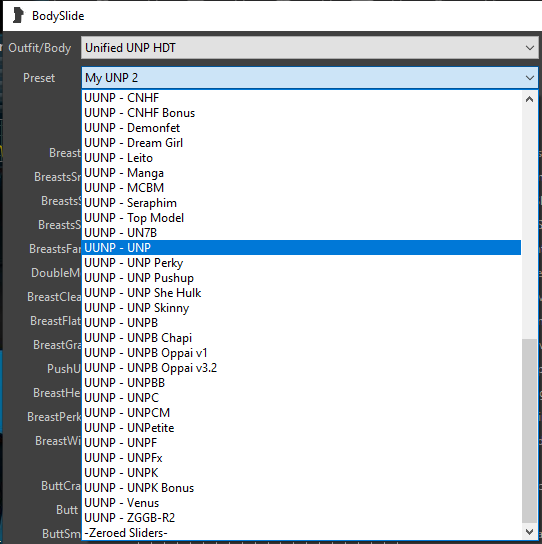542x544 pixels.
Task: Choose UUNP - Top Model preset
Action: click(301, 218)
